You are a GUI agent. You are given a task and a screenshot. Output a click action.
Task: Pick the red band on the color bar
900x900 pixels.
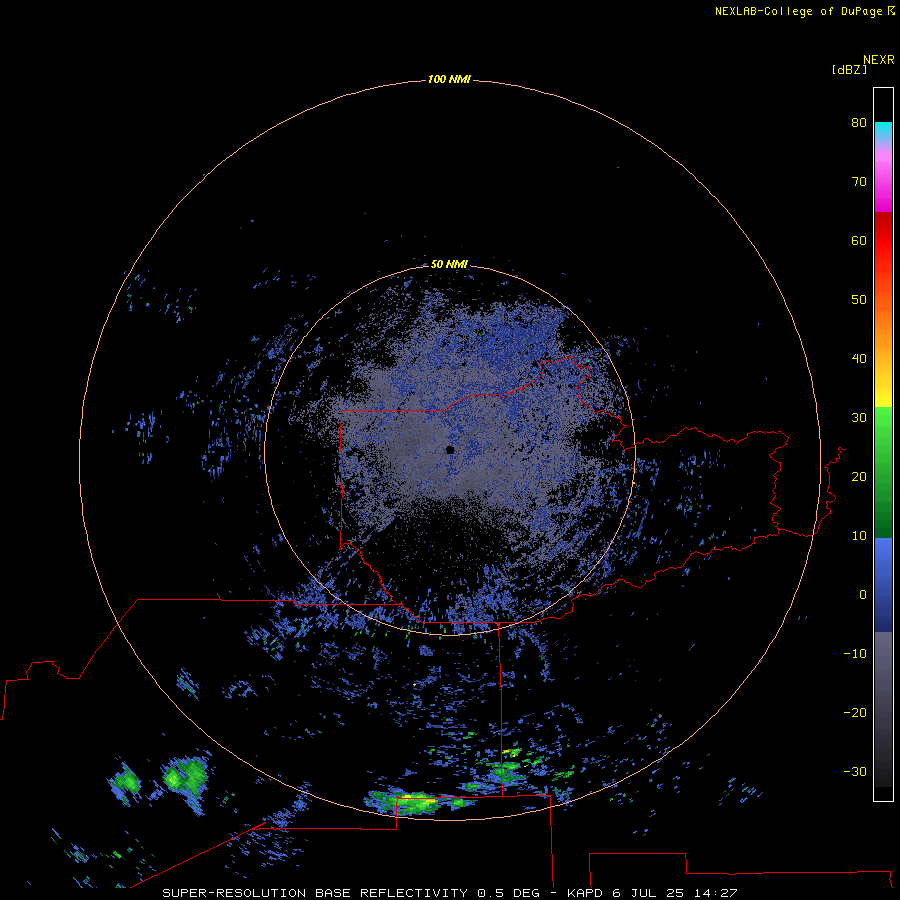(x=883, y=241)
